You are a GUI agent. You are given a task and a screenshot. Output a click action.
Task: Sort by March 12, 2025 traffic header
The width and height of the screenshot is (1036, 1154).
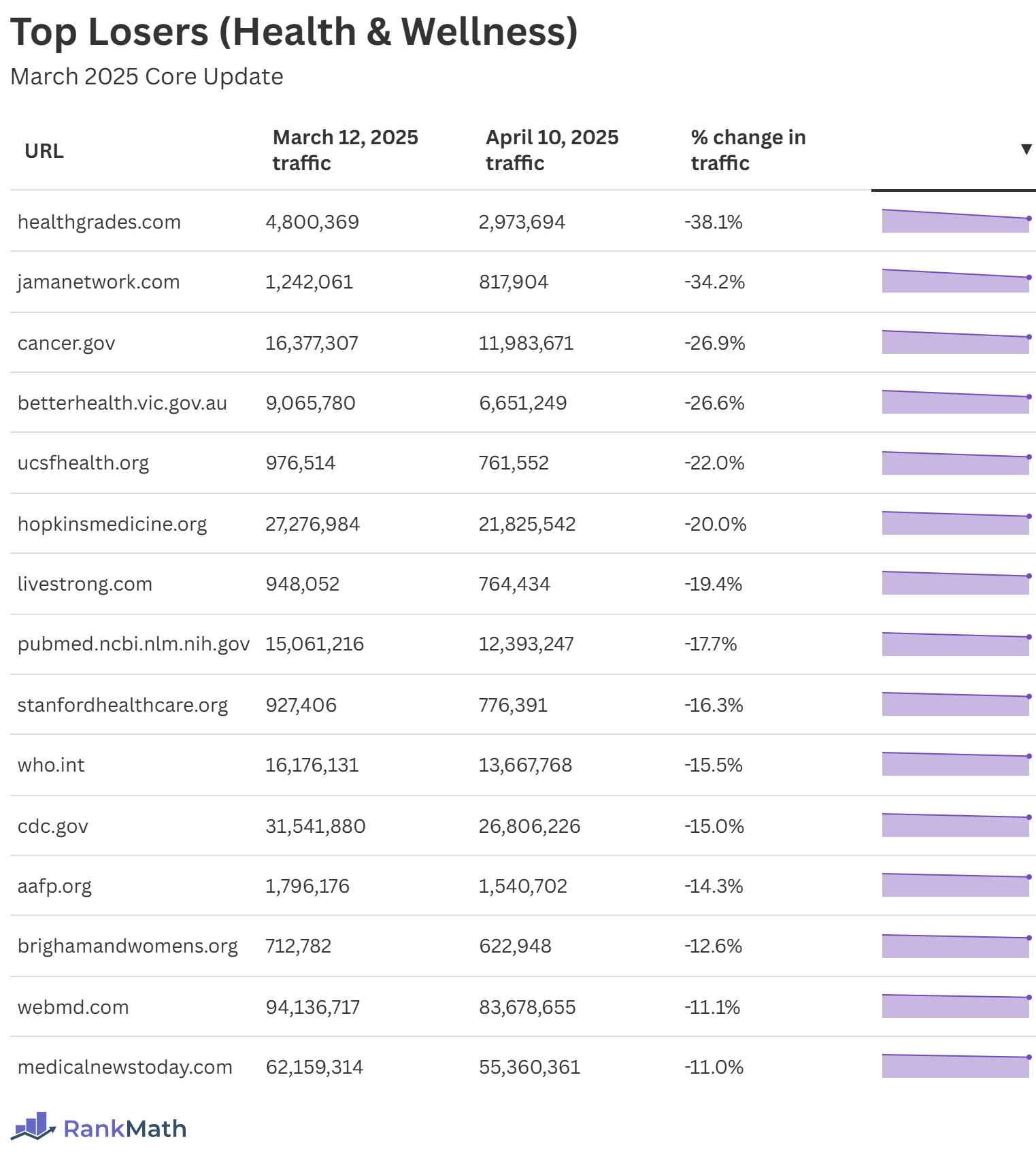coord(345,150)
